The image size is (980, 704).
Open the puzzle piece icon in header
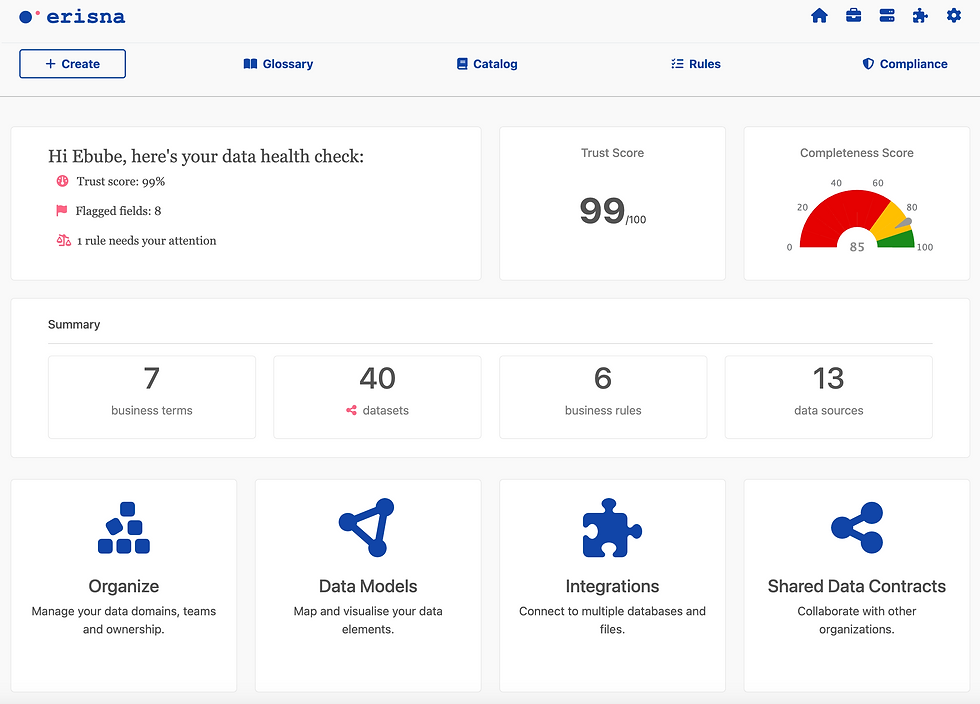920,16
